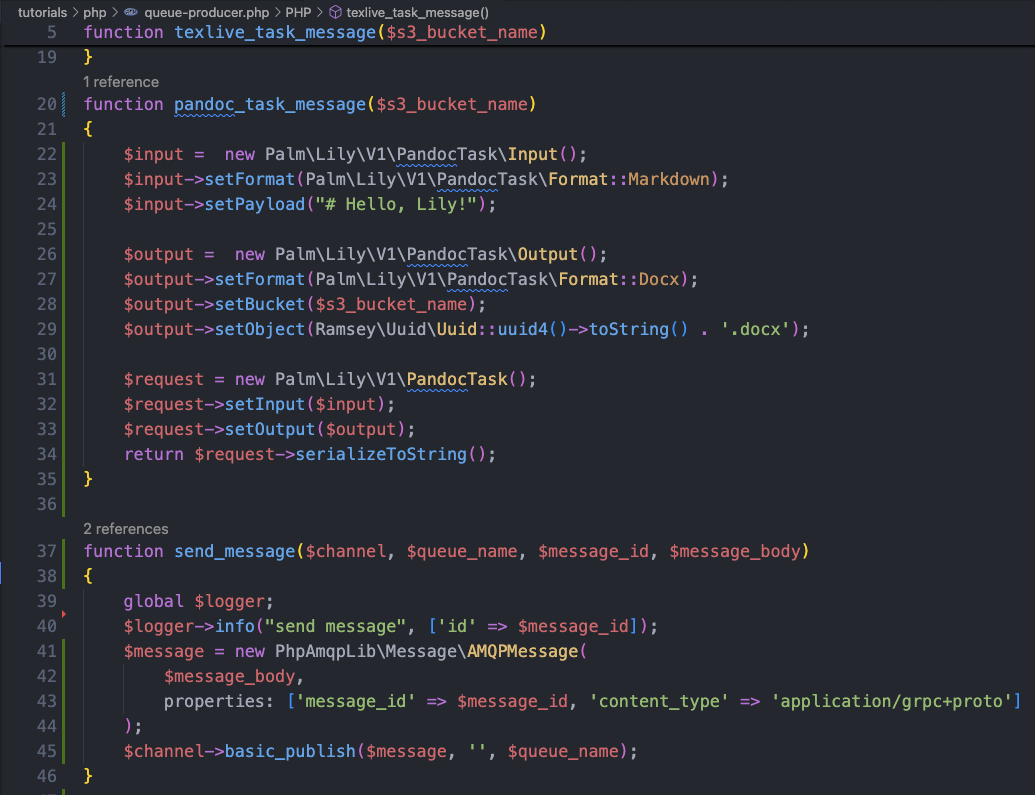Click the PHP file icon in breadcrumbs
The width and height of the screenshot is (1035, 795).
point(130,12)
